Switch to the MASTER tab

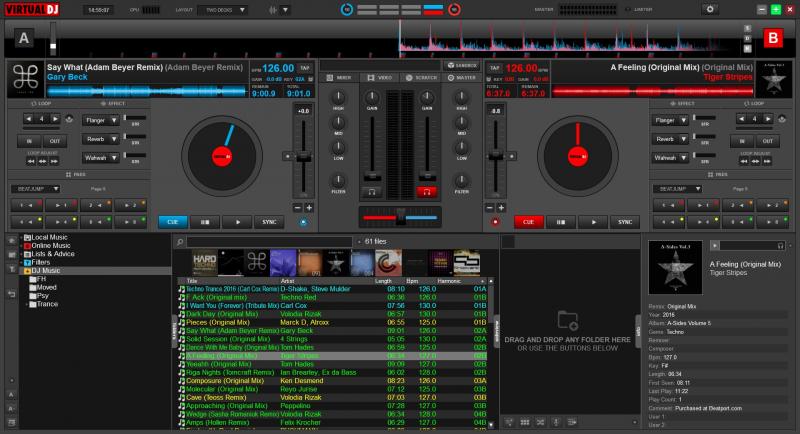tap(462, 78)
